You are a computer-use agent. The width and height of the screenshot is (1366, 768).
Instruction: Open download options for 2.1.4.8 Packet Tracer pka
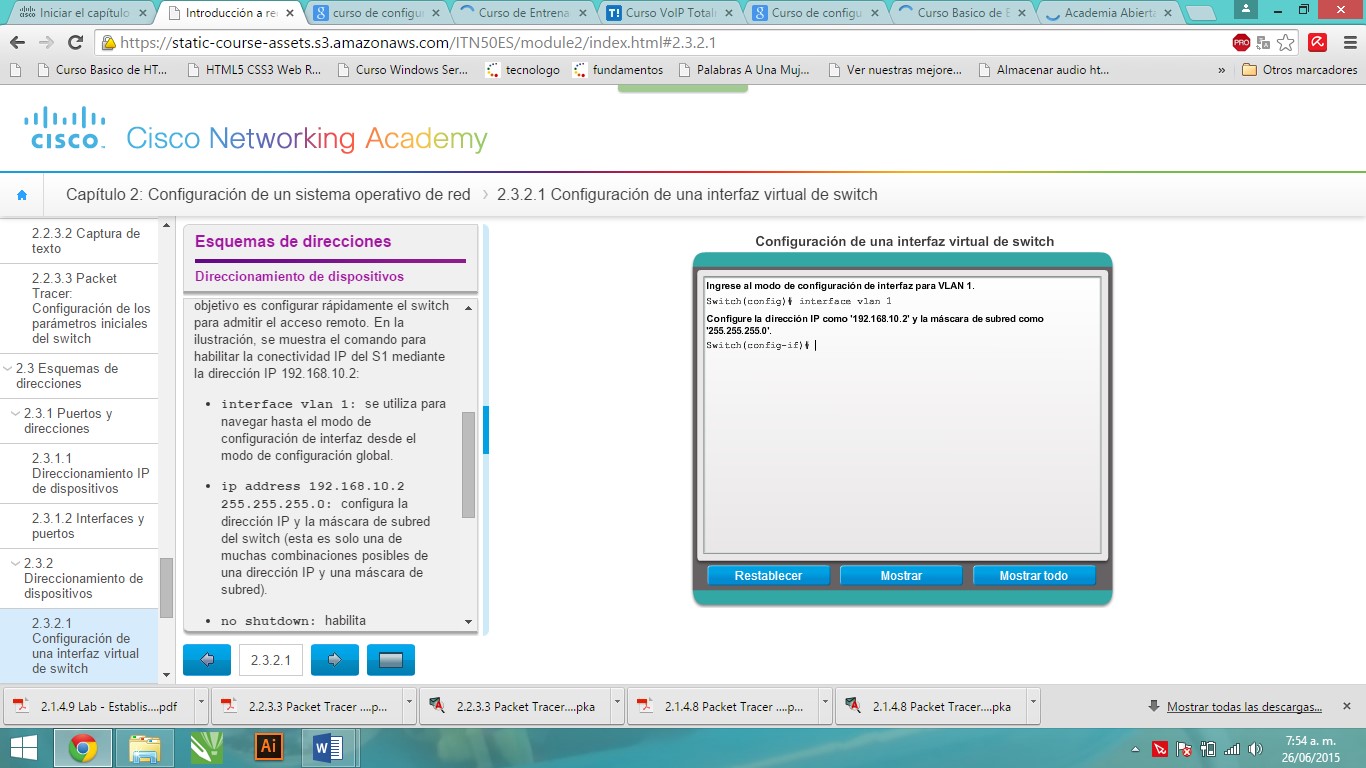1034,705
